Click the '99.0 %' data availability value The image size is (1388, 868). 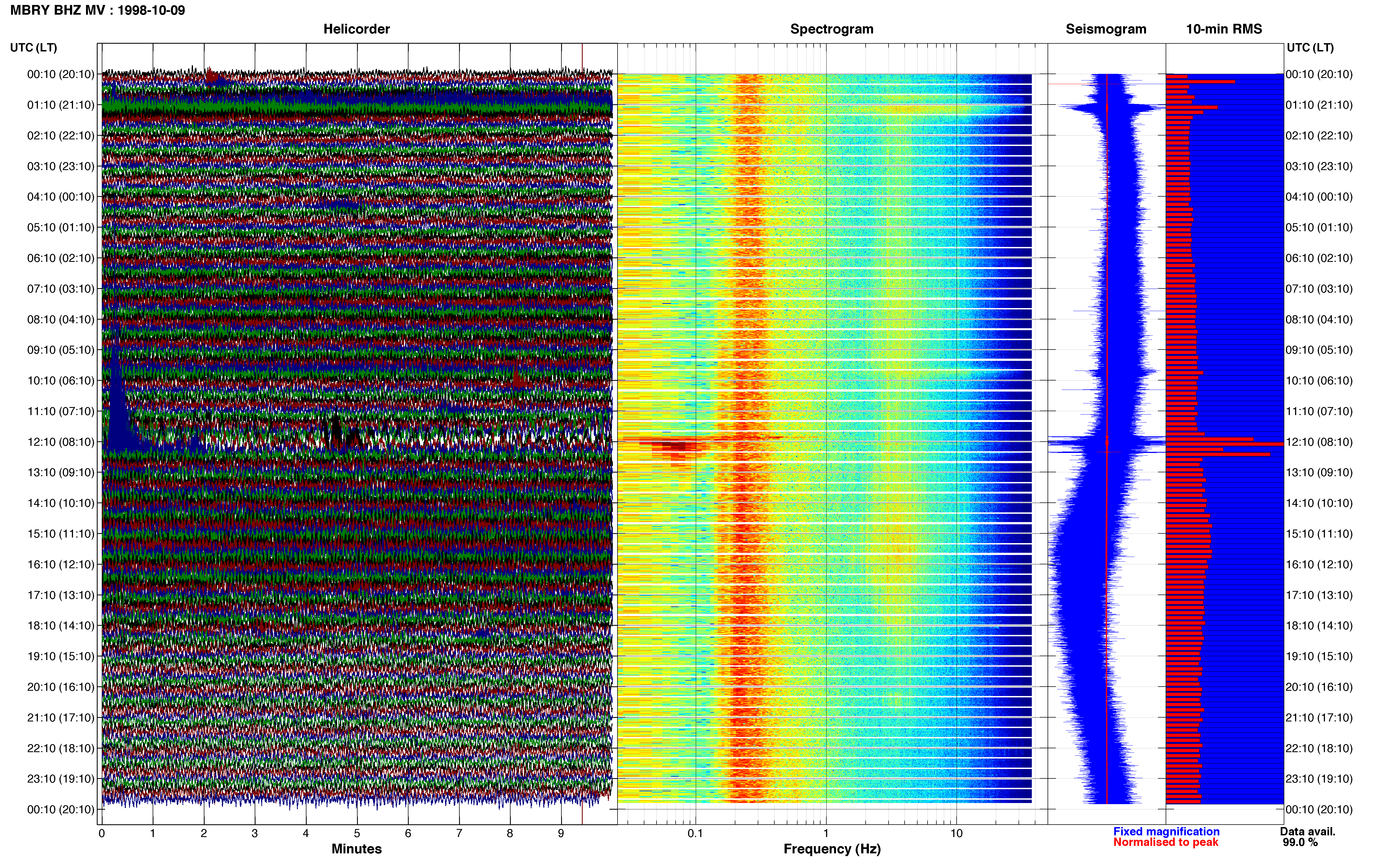1300,842
